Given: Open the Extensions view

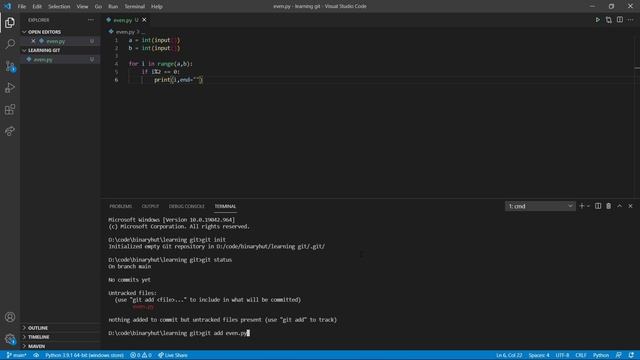Looking at the screenshot, I should point(10,109).
